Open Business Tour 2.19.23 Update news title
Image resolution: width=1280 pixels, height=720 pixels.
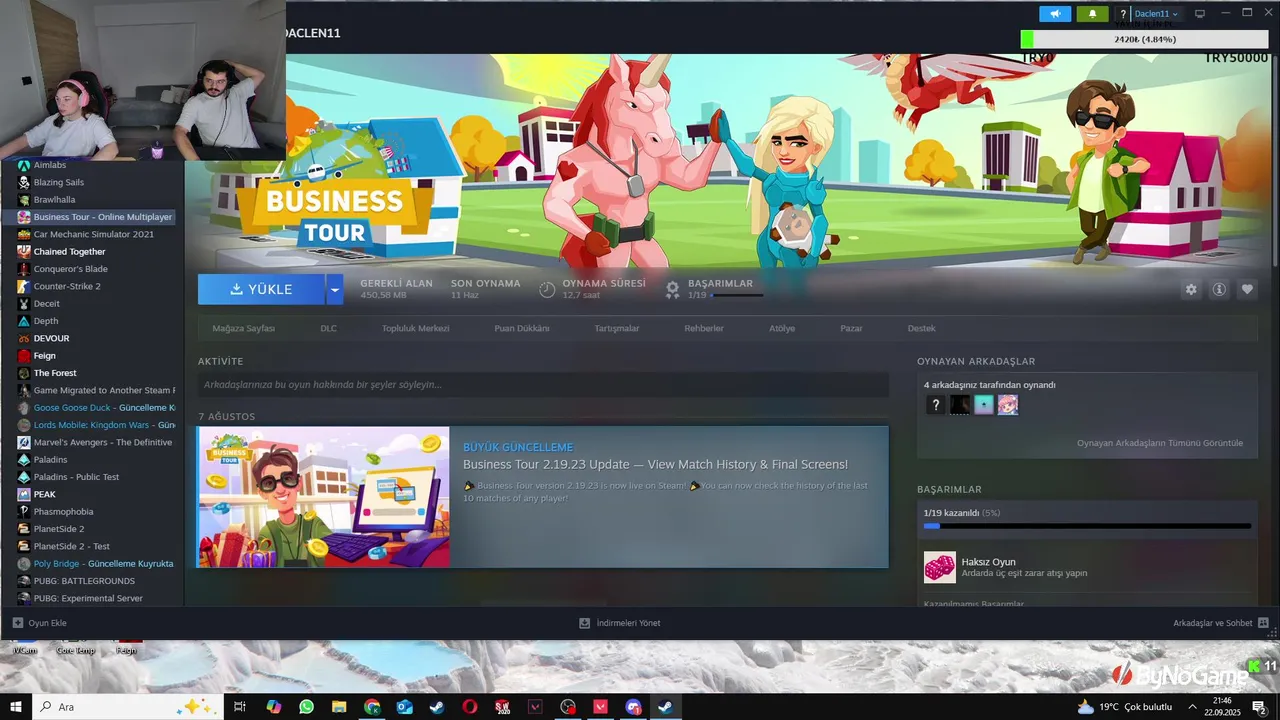click(655, 464)
